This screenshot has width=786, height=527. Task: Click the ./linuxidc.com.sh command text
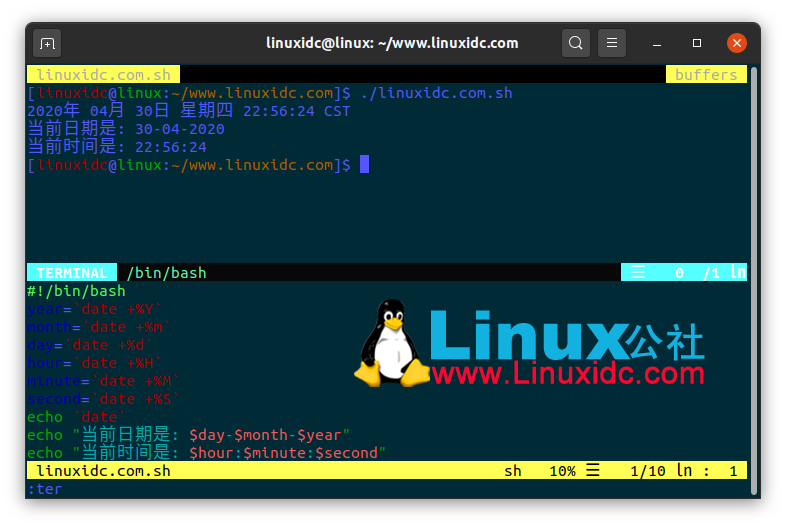click(436, 93)
